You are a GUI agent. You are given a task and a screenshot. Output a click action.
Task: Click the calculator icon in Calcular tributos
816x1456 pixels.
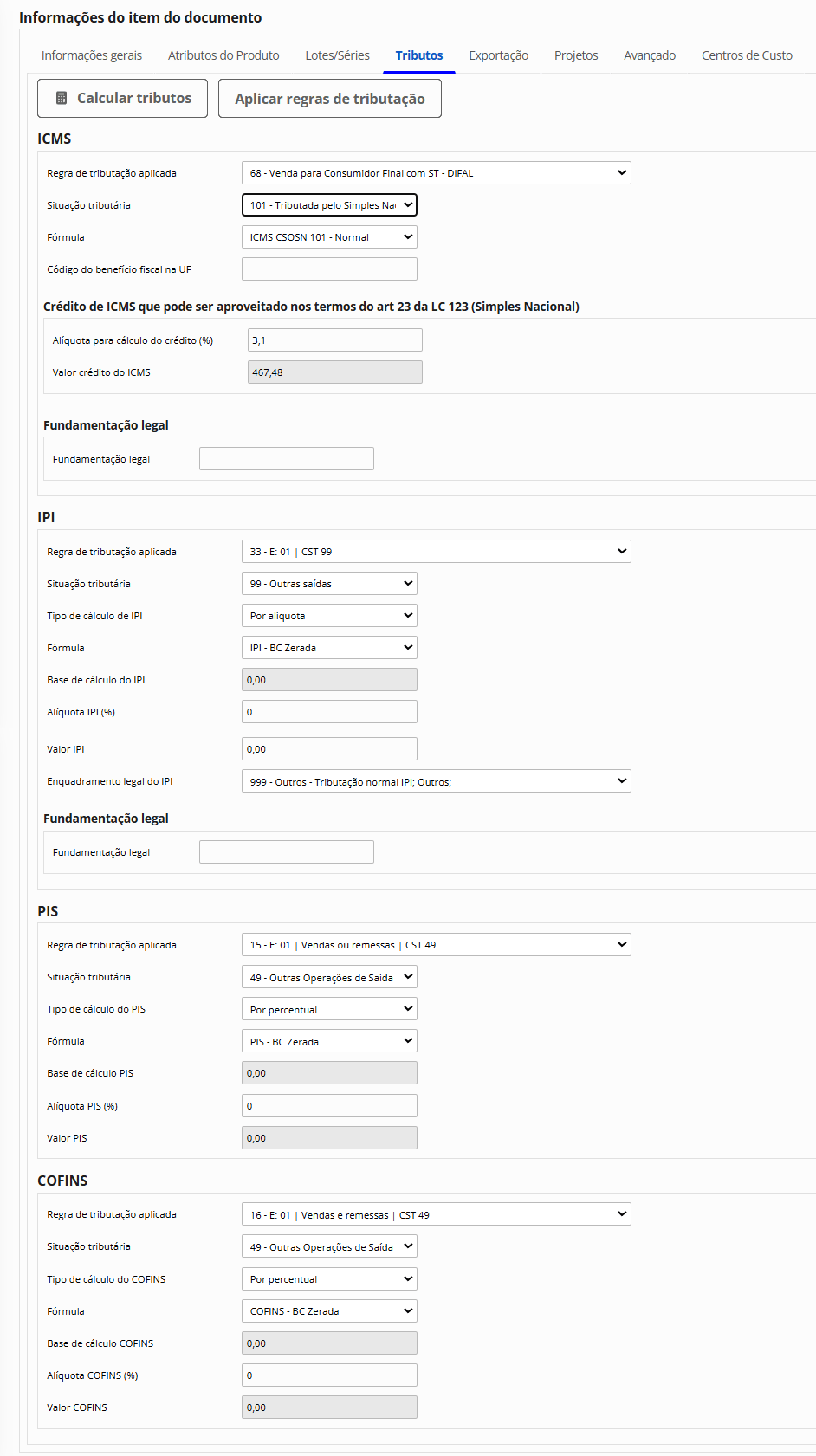pos(62,99)
